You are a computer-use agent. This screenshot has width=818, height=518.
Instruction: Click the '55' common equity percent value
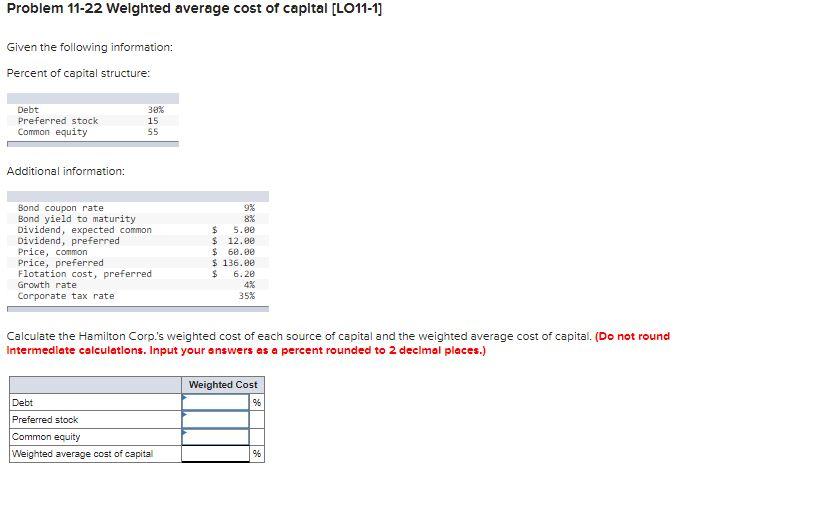tap(153, 132)
